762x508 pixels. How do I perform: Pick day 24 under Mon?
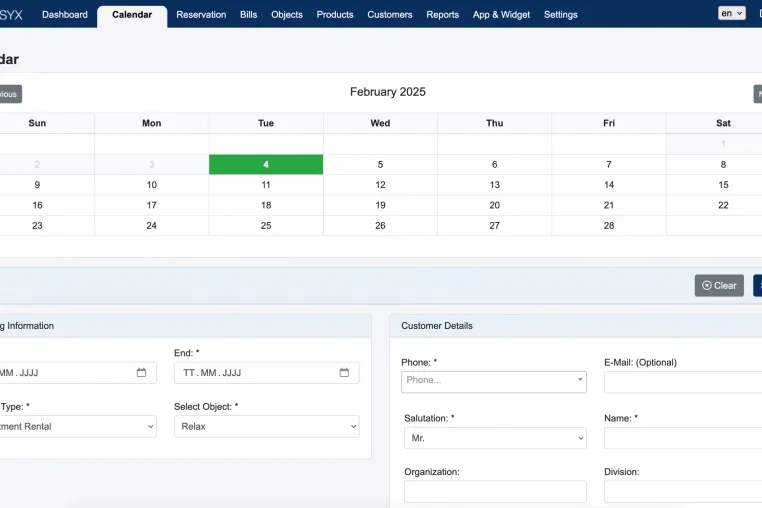pos(152,226)
